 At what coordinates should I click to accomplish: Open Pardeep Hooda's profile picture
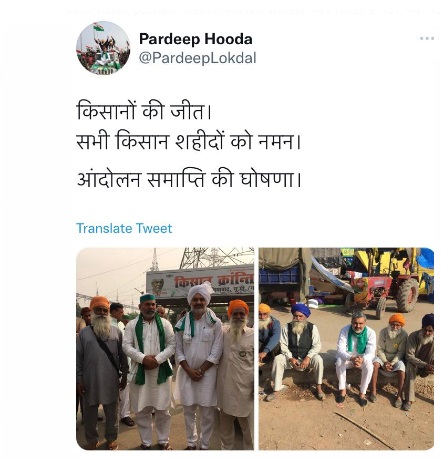point(103,48)
